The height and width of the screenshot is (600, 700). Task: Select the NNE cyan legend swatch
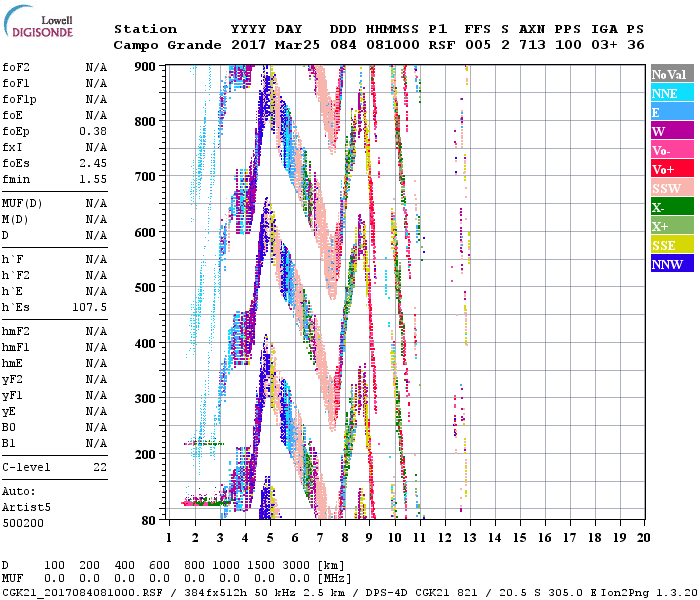pos(672,92)
